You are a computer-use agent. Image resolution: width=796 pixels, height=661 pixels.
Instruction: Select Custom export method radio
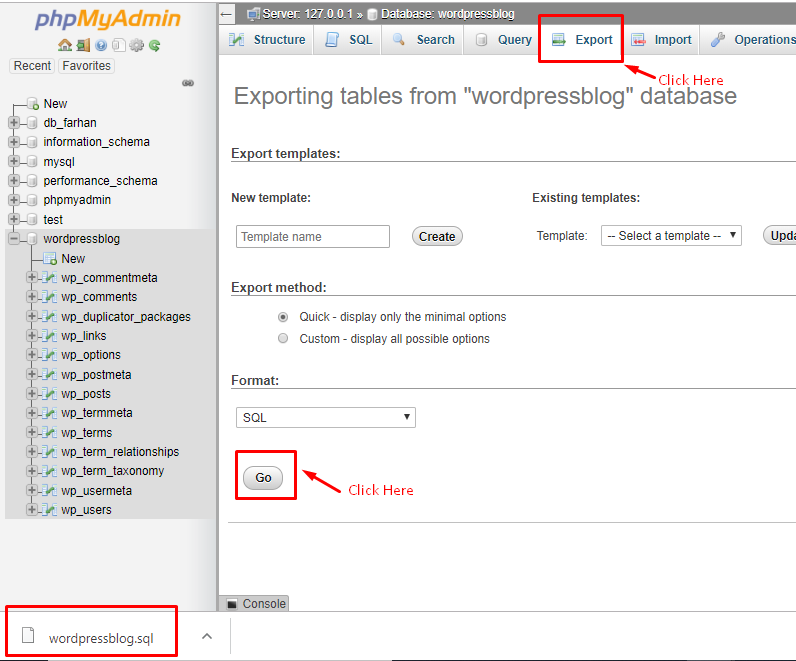coord(283,338)
